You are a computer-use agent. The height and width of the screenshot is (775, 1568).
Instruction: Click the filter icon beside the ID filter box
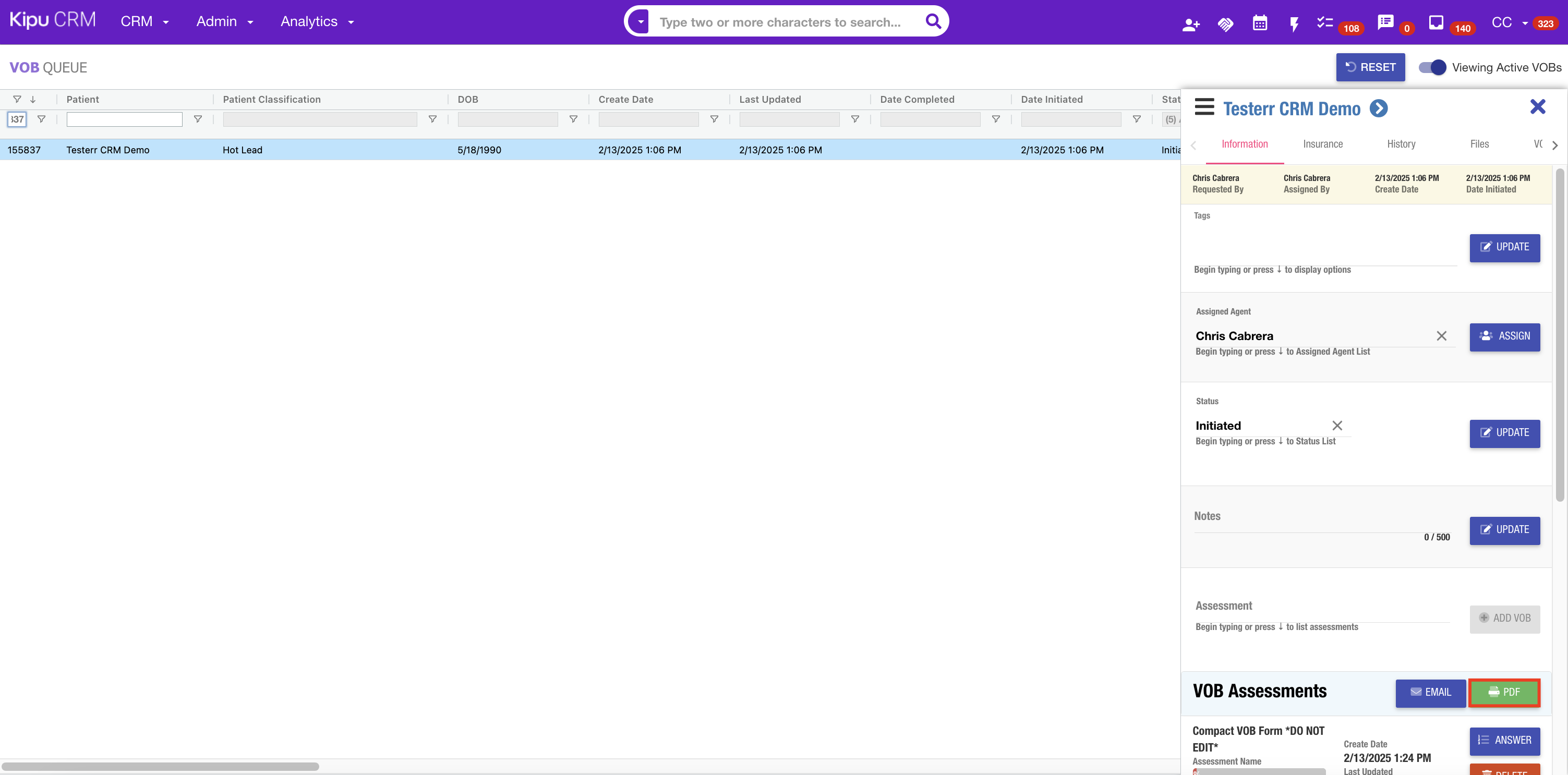tap(41, 119)
